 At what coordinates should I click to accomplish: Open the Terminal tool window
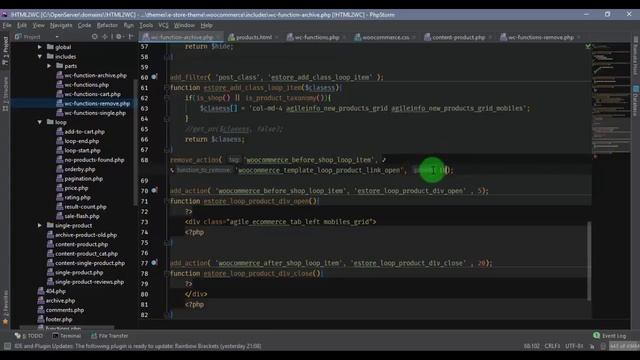point(67,336)
